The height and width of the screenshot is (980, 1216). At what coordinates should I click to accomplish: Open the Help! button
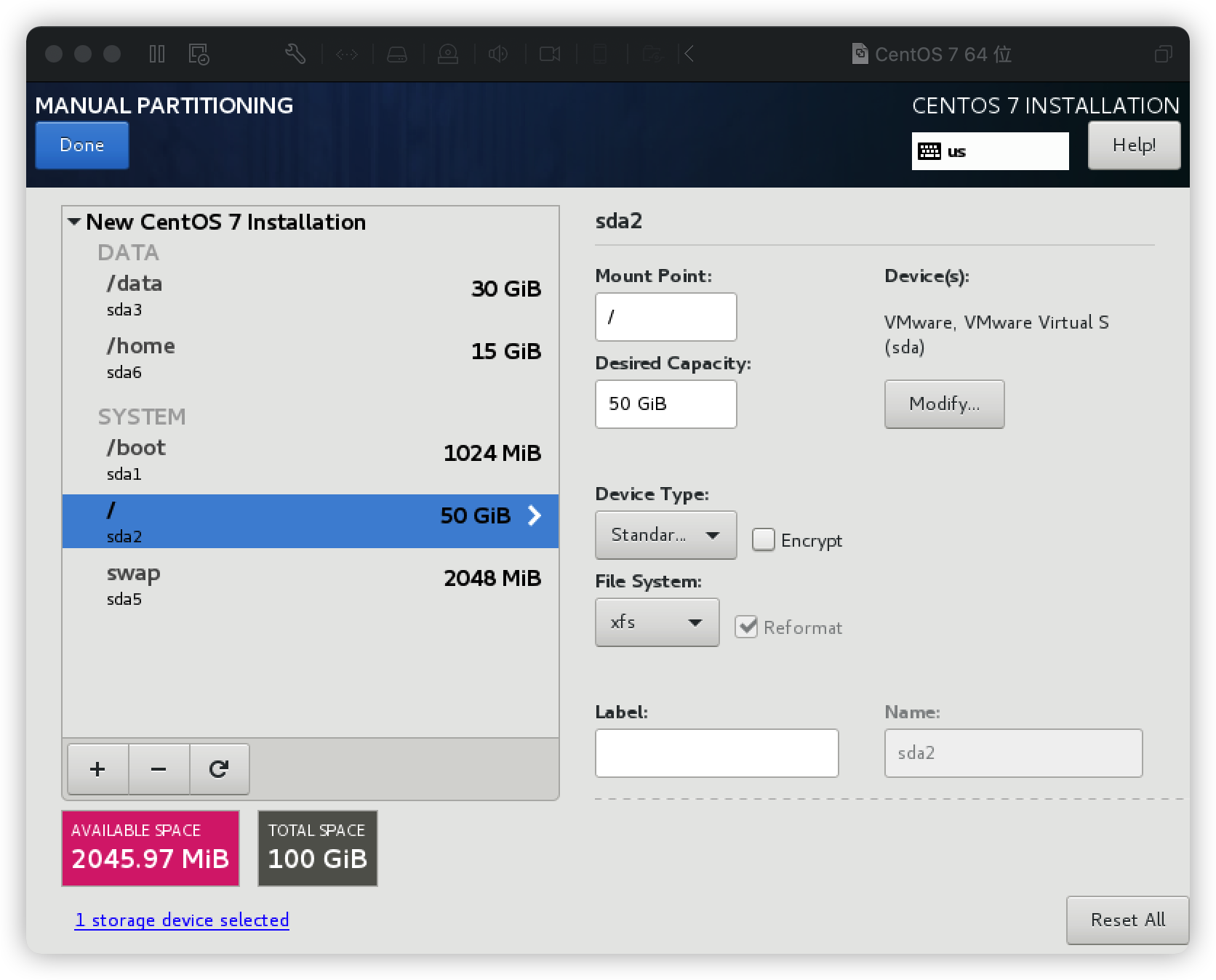coord(1134,145)
